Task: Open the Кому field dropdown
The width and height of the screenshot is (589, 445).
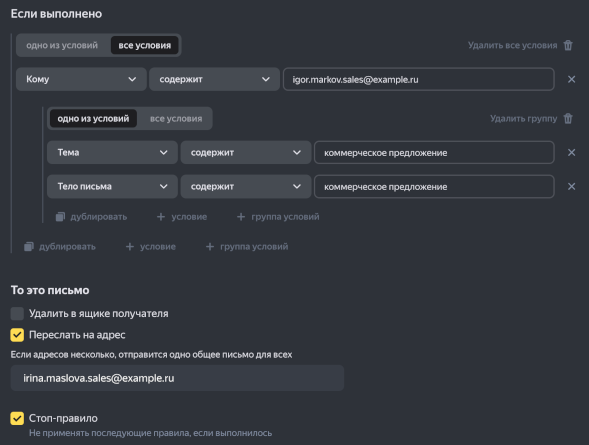Action: tap(81, 79)
